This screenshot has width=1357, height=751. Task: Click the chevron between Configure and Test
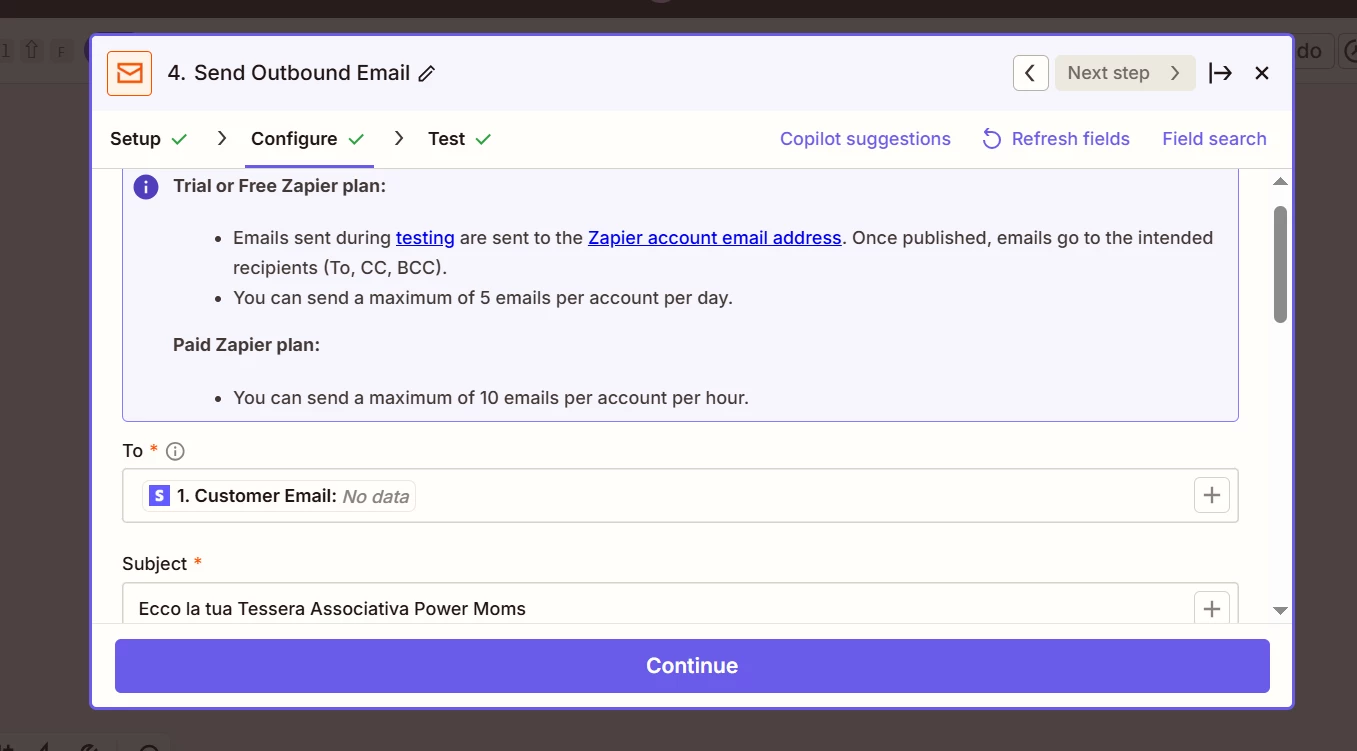click(x=399, y=138)
